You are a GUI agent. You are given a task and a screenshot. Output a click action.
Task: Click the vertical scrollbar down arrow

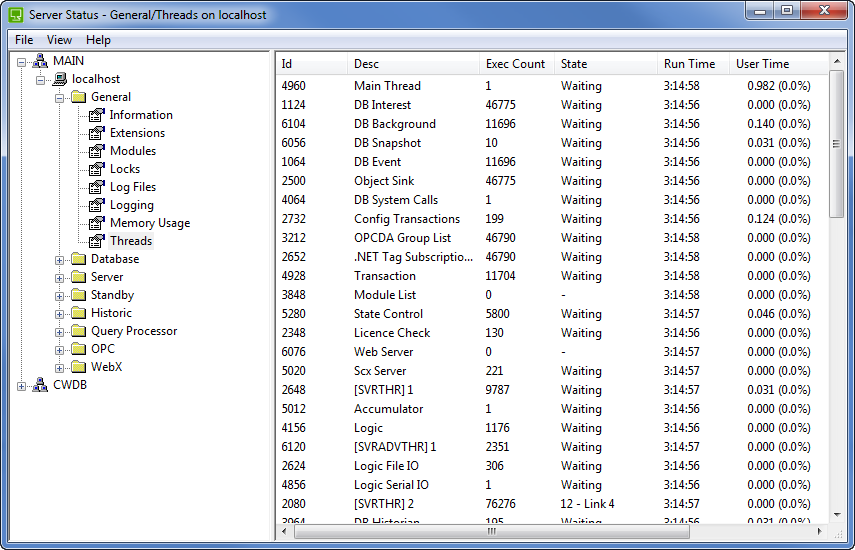[x=838, y=515]
